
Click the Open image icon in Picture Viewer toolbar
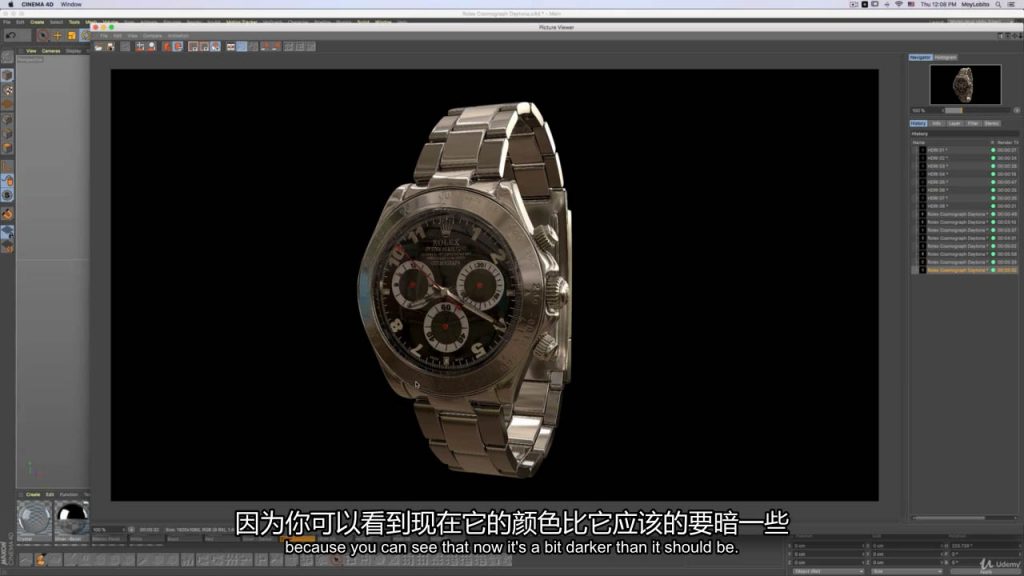click(x=98, y=46)
